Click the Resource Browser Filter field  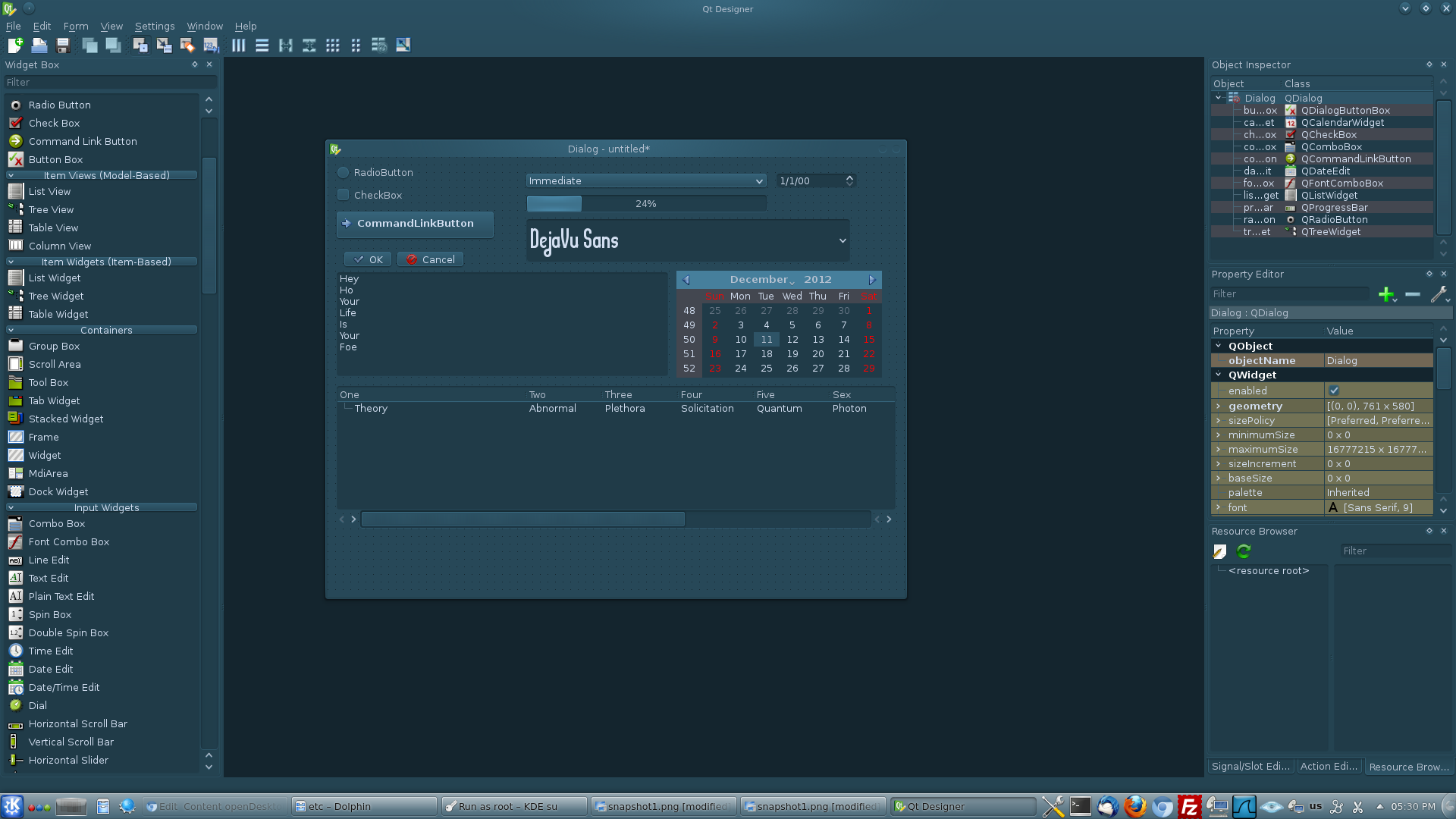click(x=1395, y=551)
